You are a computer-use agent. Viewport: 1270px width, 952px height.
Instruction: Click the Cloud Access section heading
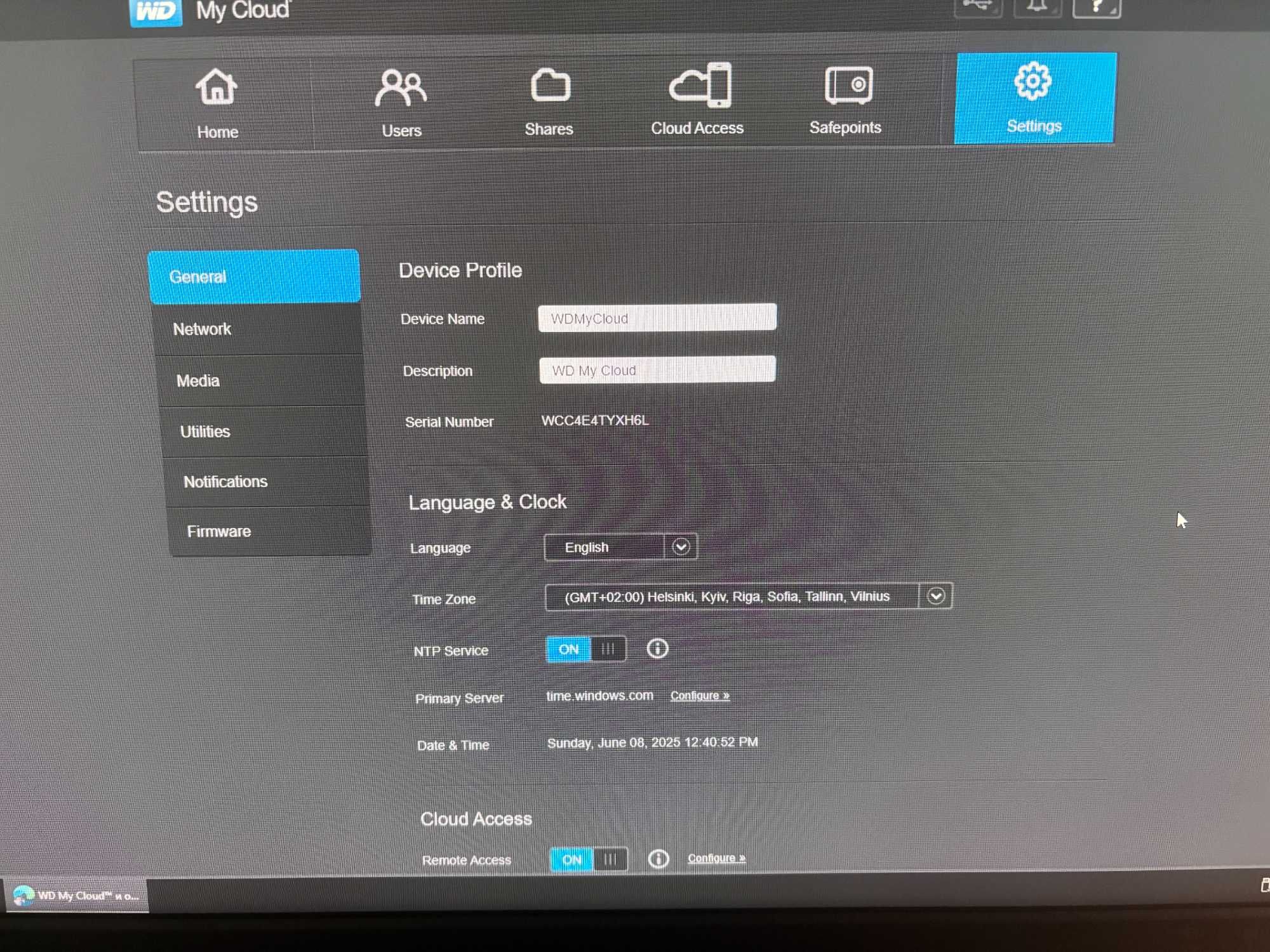tap(476, 819)
